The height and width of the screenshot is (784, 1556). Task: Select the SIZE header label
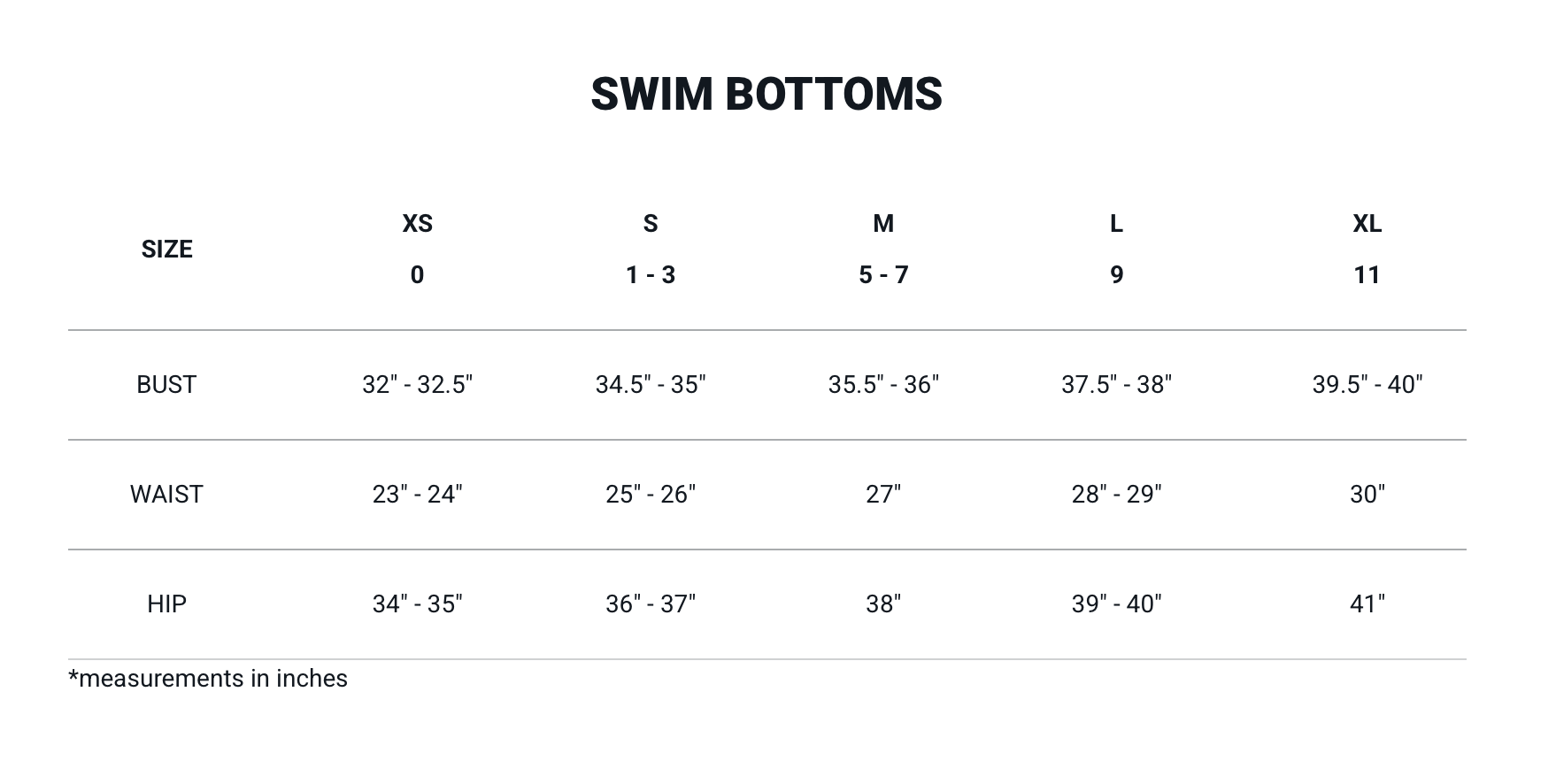click(167, 250)
